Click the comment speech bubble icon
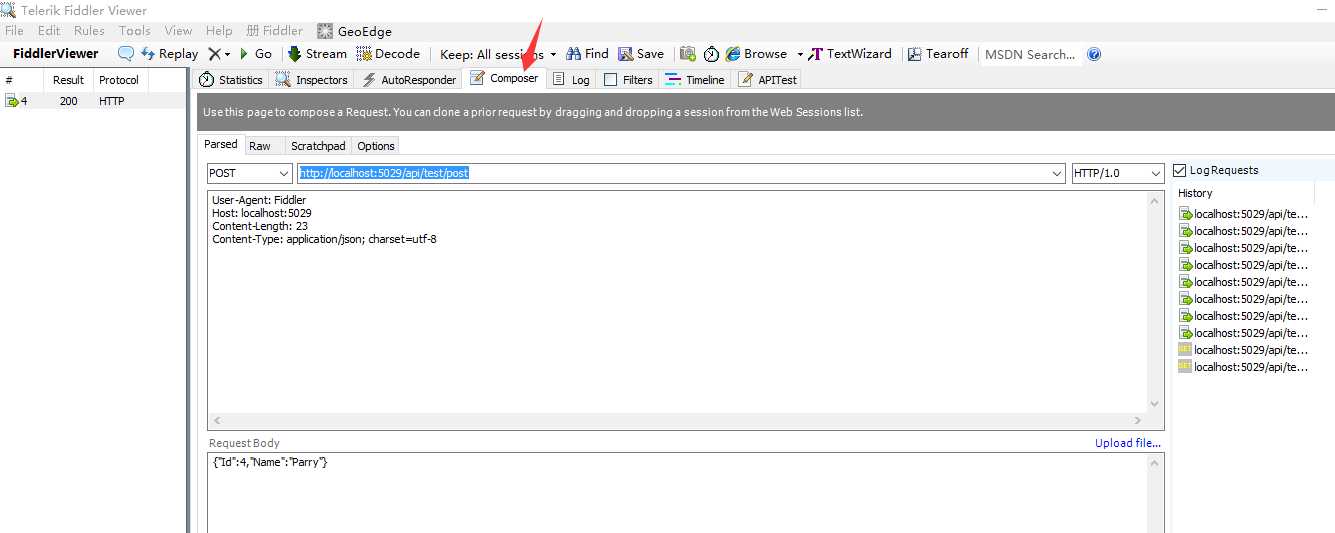Screen dimensions: 1335x533 pyautogui.click(x=126, y=54)
